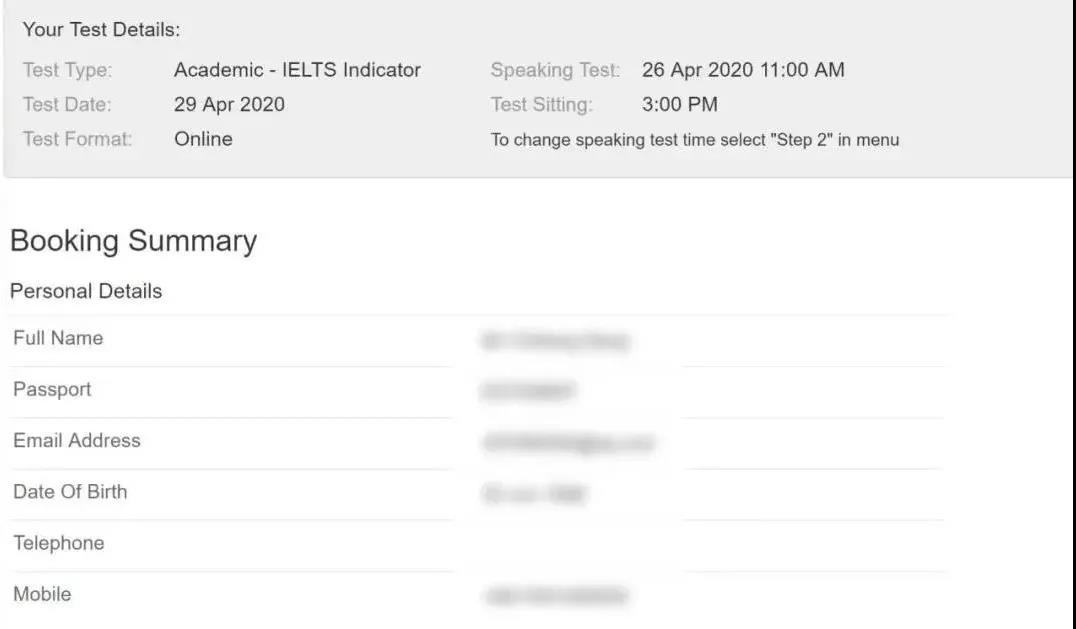Click the Telephone row label

point(59,543)
